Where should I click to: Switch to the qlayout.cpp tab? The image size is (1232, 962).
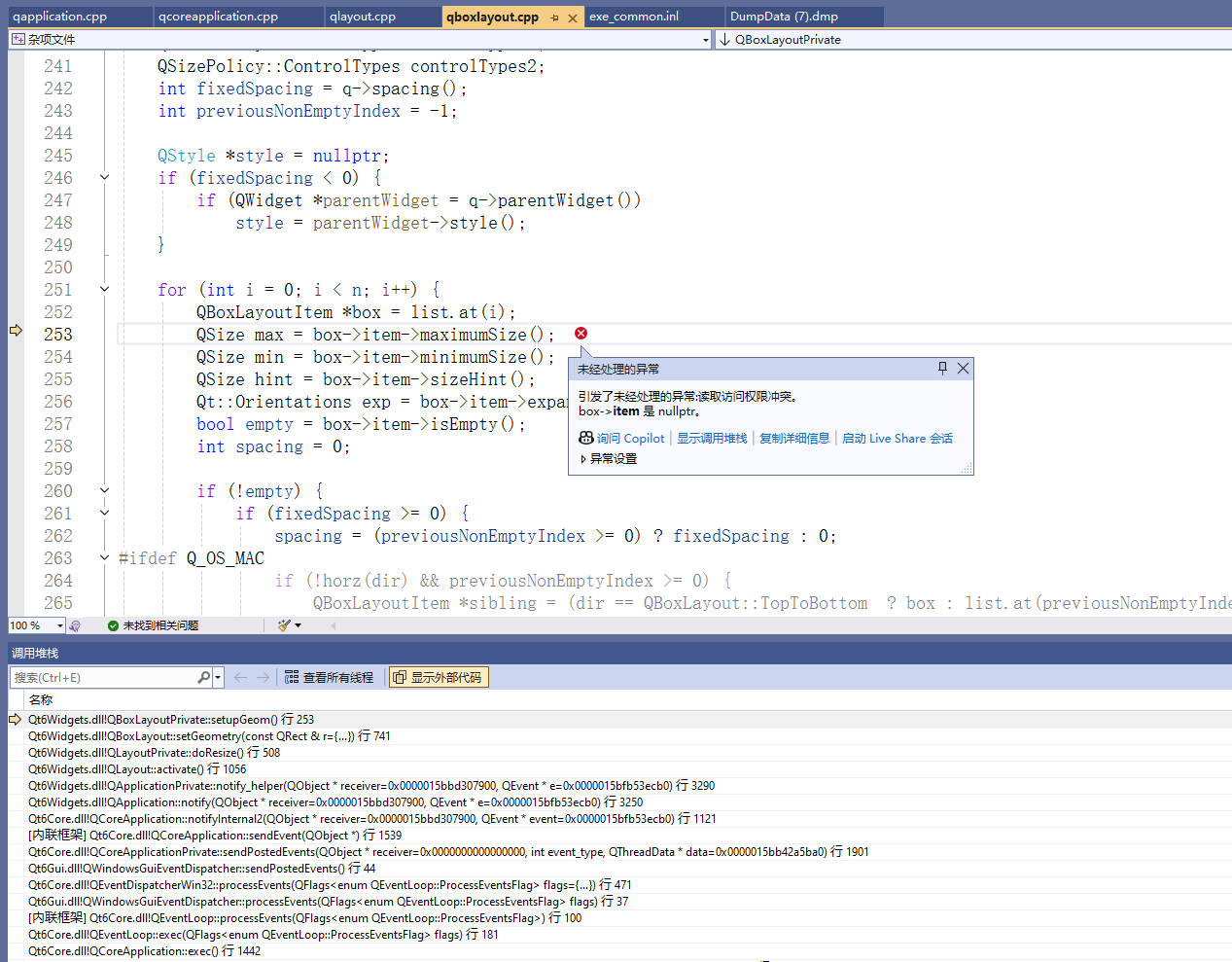pyautogui.click(x=363, y=17)
